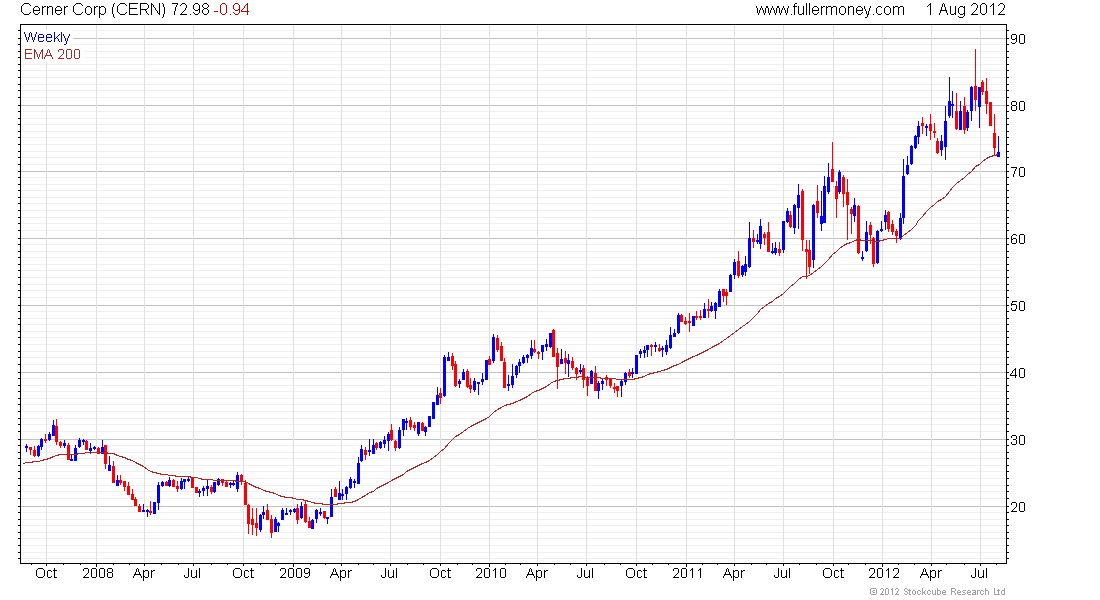Click the 90 price axis label

click(x=1017, y=39)
